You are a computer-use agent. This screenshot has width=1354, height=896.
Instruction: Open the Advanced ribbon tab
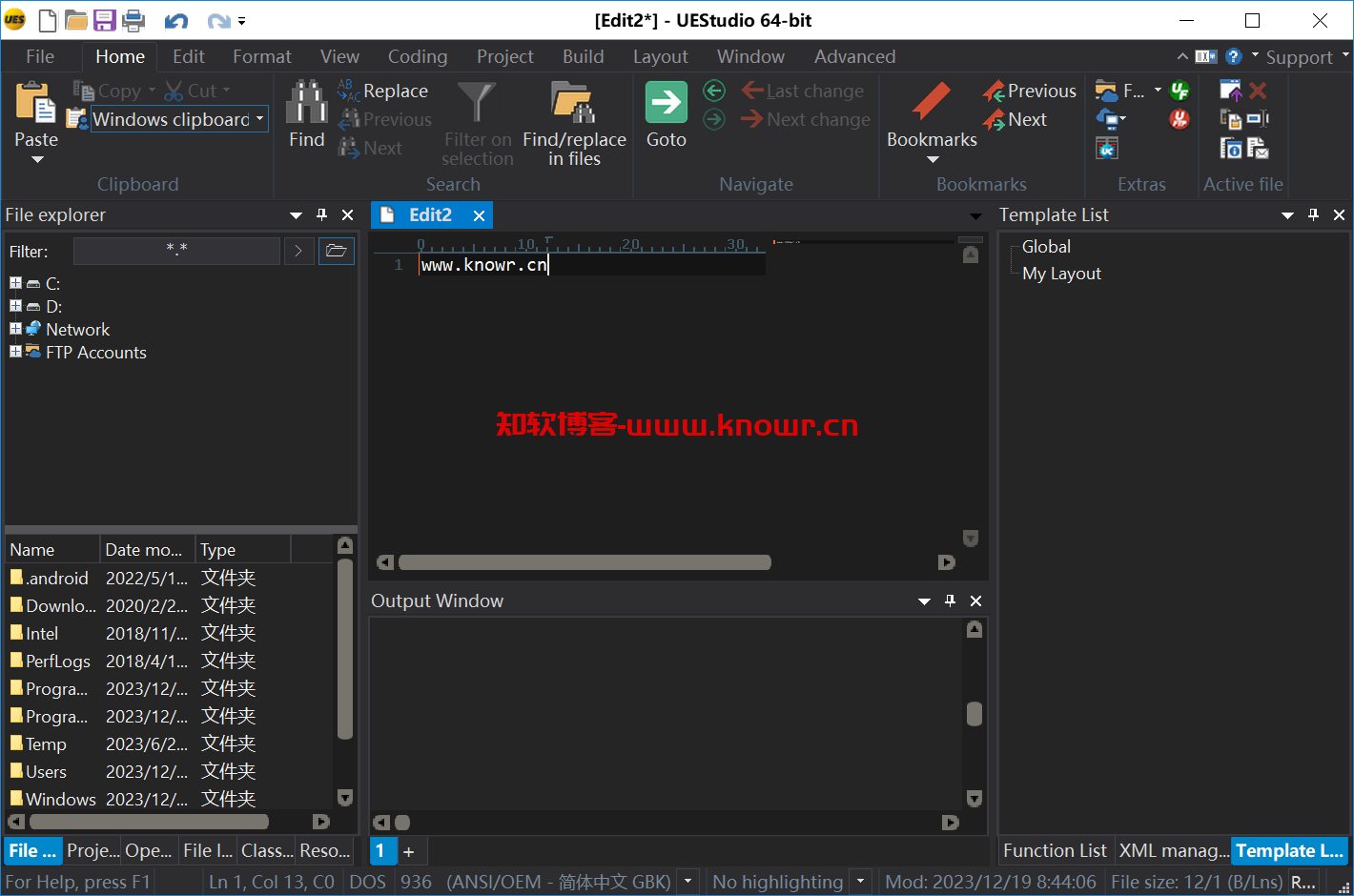pos(855,56)
